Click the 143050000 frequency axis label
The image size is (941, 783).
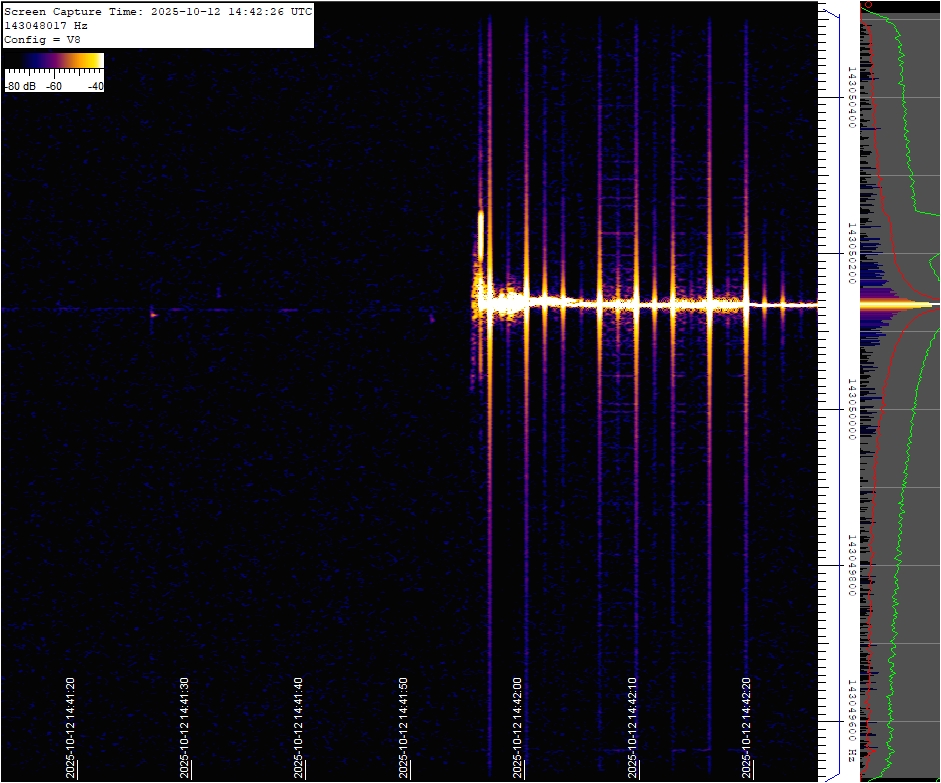click(x=851, y=409)
